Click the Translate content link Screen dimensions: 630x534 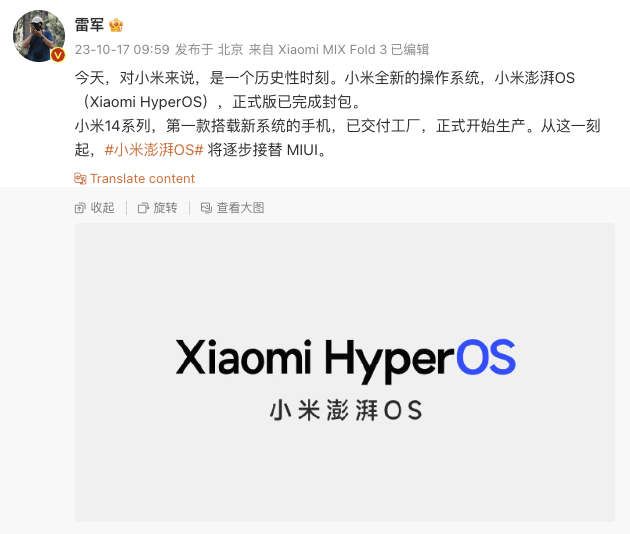tap(142, 178)
